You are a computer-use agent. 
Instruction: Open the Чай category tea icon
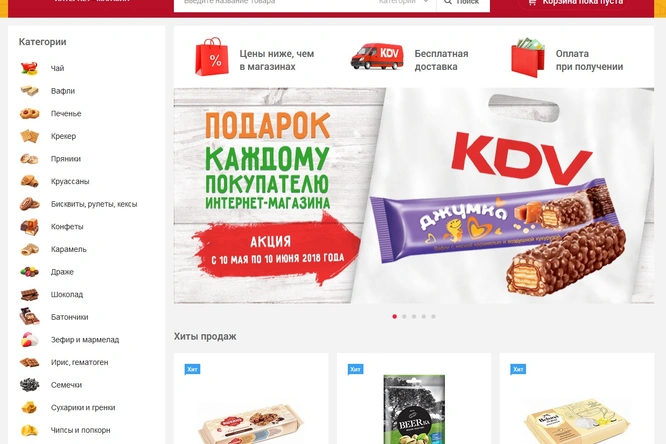click(x=29, y=68)
